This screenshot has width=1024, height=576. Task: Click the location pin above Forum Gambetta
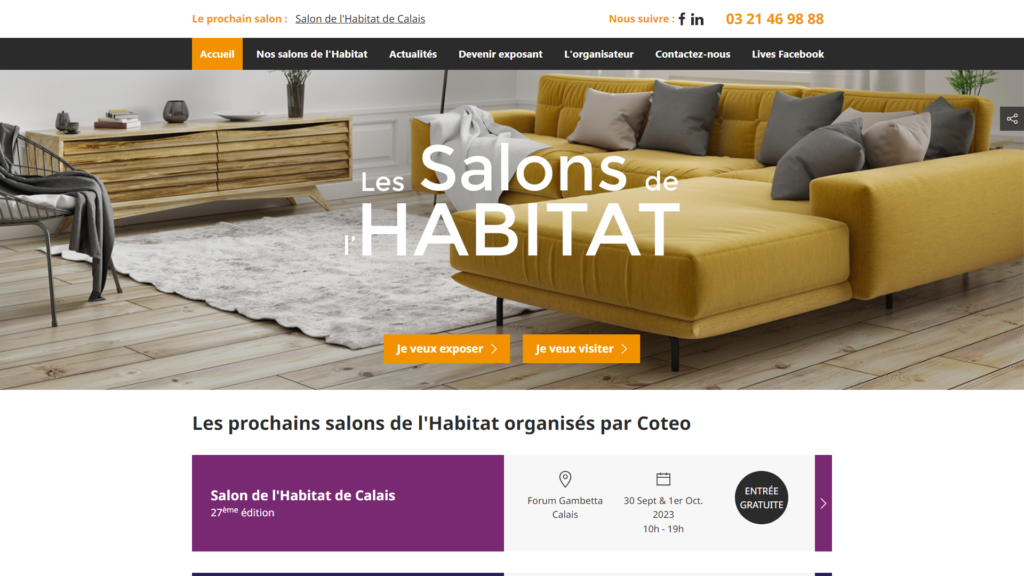pyautogui.click(x=565, y=479)
